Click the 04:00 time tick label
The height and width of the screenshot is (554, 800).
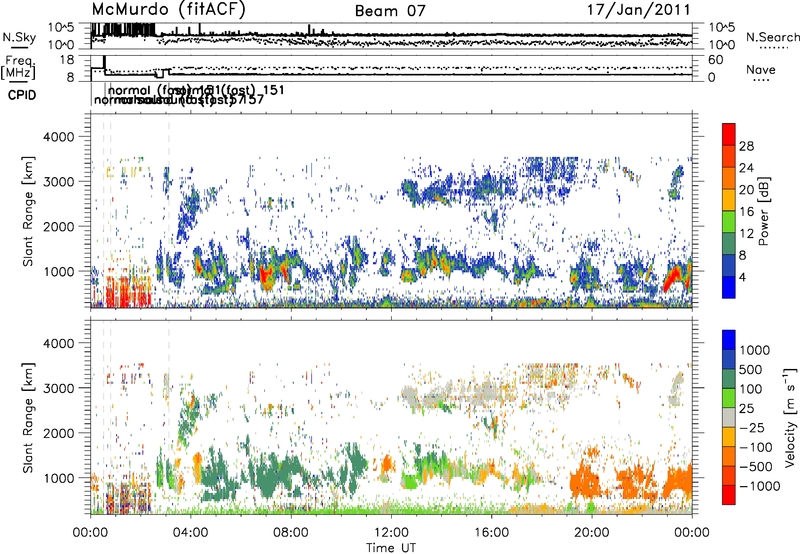(x=190, y=533)
